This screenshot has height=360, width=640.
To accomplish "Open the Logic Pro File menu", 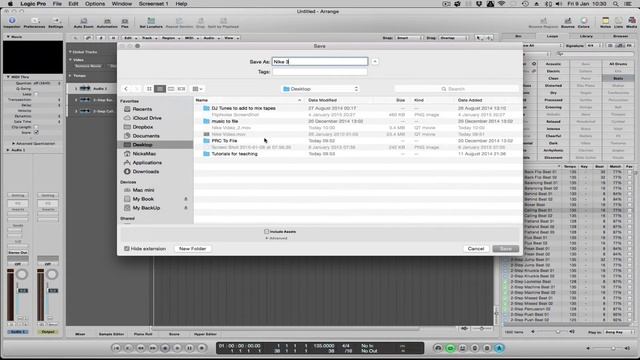I will (57, 4).
